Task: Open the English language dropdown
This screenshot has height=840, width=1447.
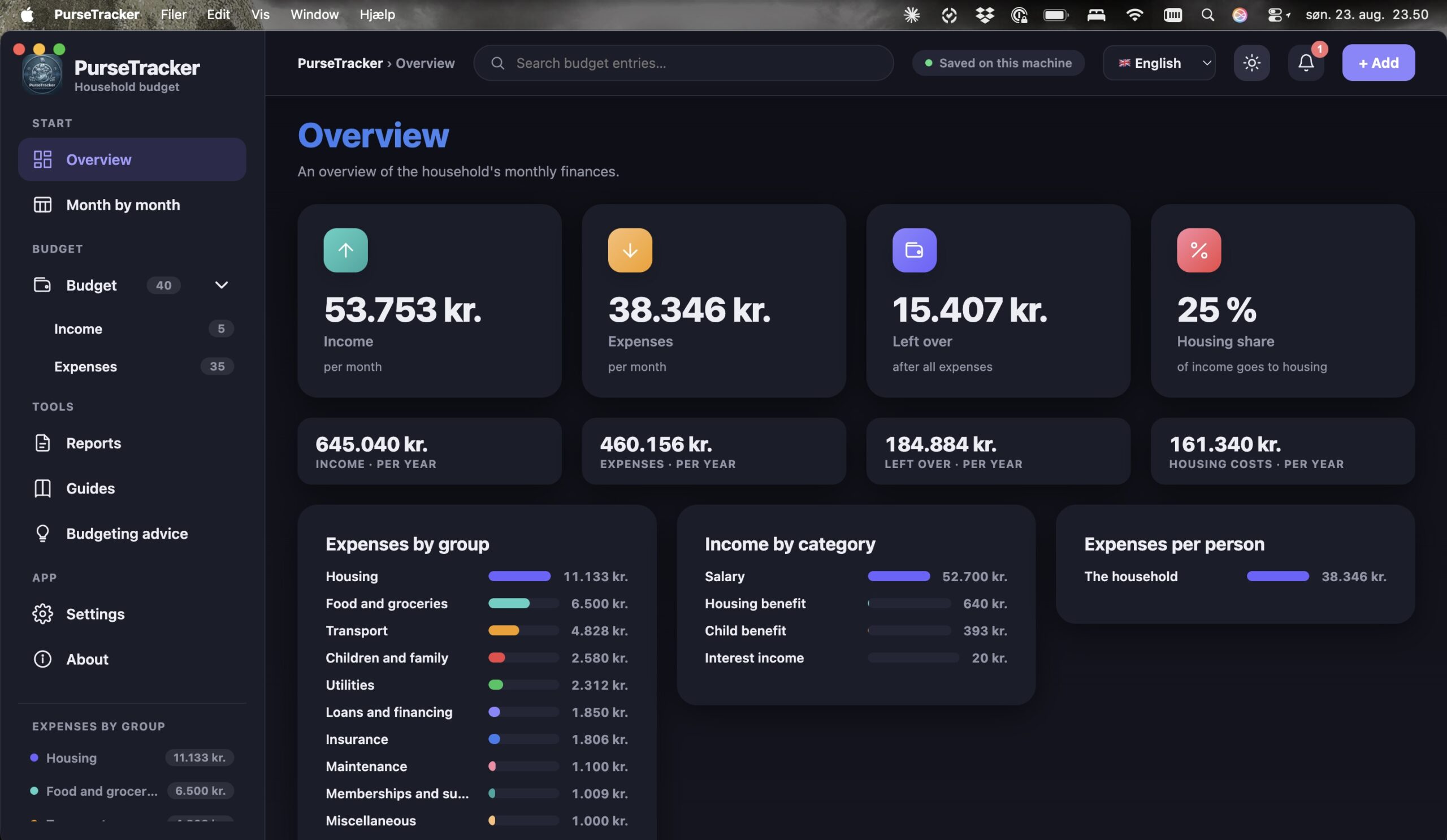Action: click(x=1159, y=63)
